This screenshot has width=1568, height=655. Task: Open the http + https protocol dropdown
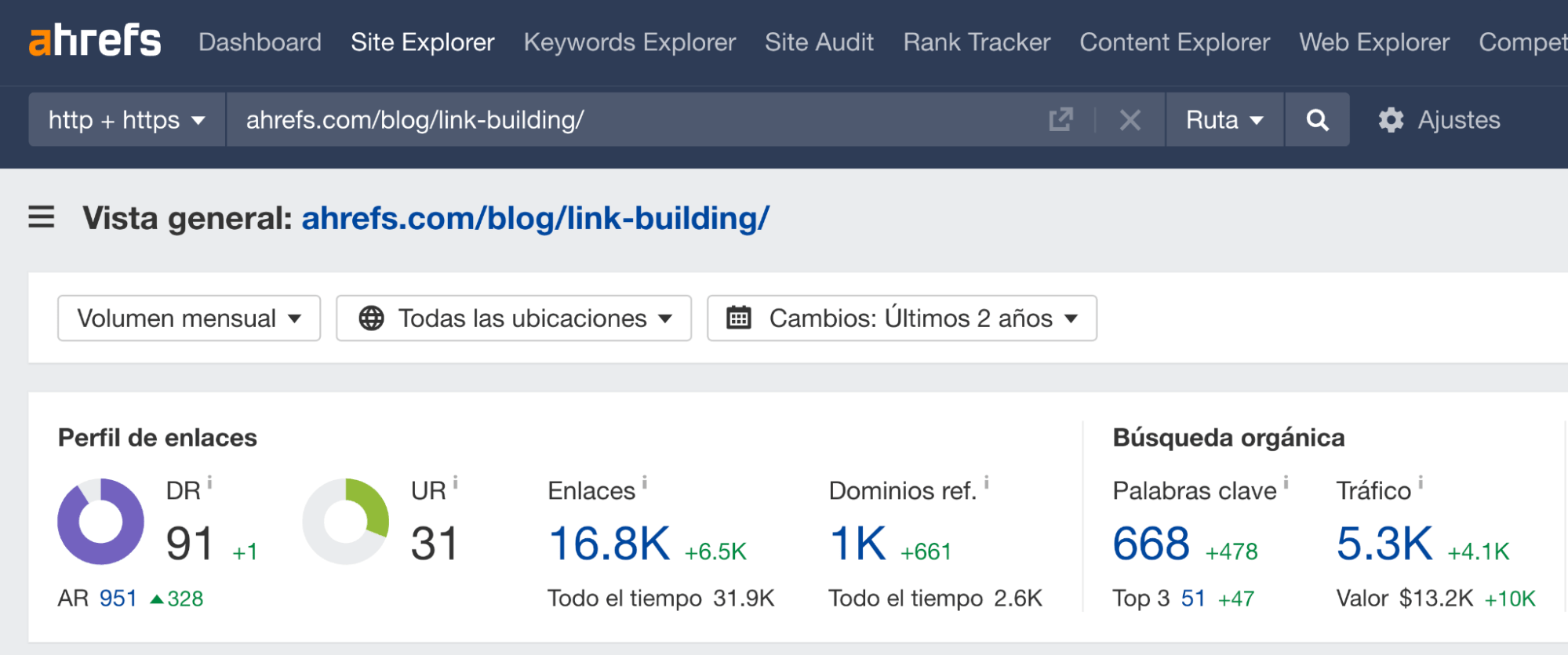click(x=127, y=119)
